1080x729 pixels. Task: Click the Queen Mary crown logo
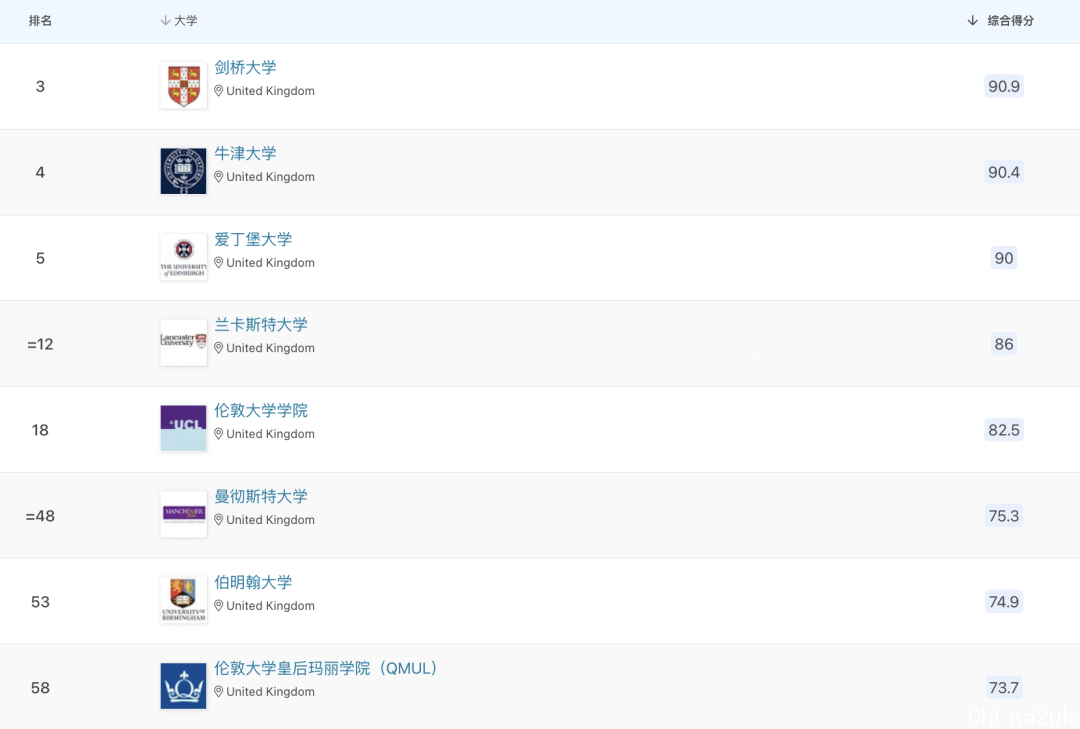[183, 687]
